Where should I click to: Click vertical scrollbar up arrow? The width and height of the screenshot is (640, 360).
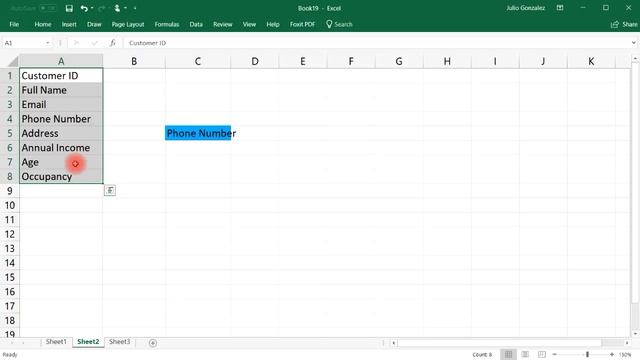pyautogui.click(x=635, y=59)
